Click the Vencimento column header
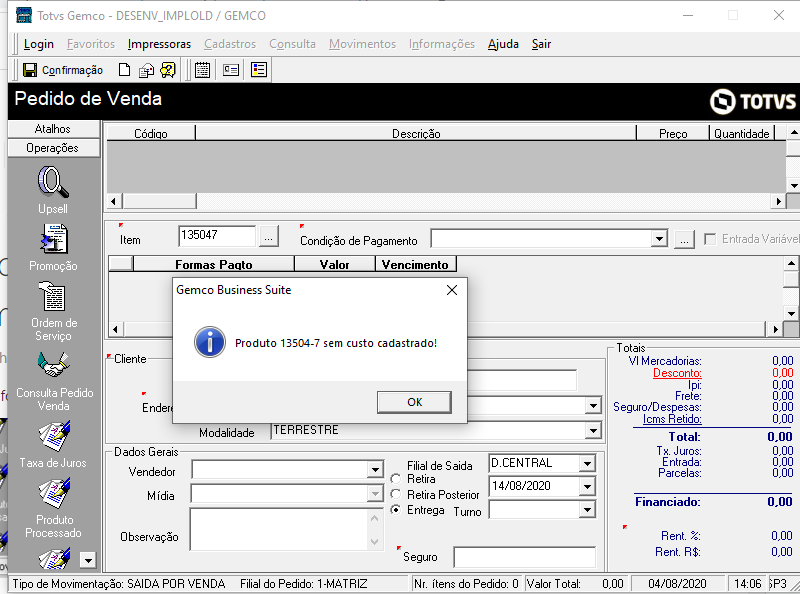The width and height of the screenshot is (800, 594). [415, 264]
